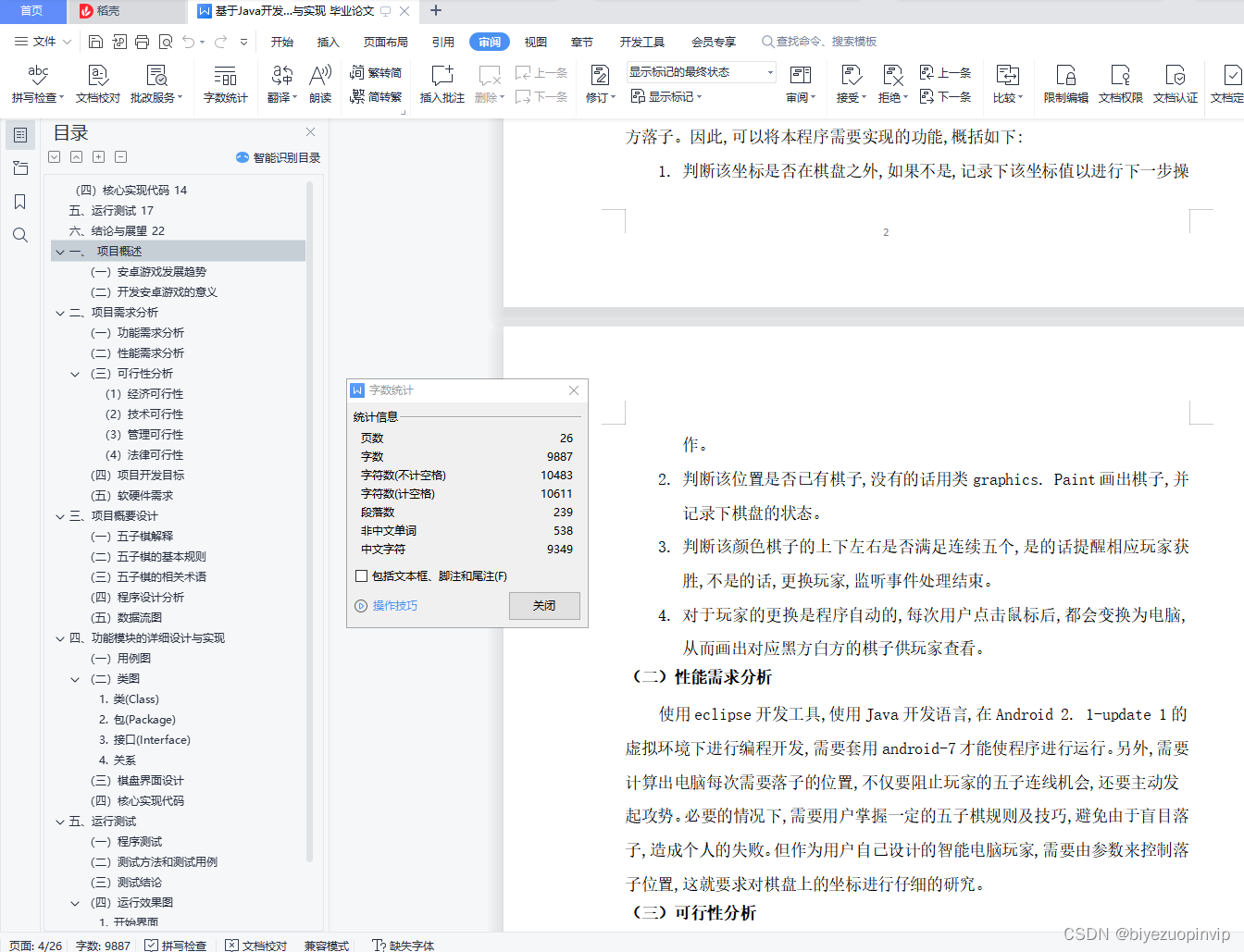
Task: Select (二) 性能需求分析 outline entry
Action: (x=137, y=353)
